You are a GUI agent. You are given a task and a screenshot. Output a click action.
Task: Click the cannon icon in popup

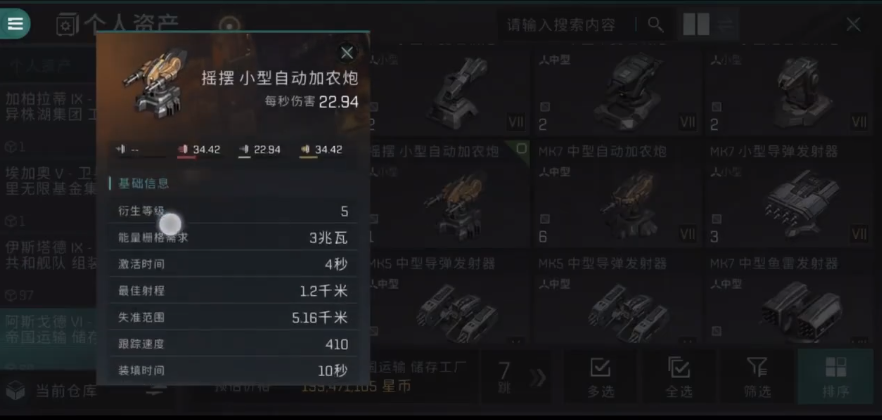tap(154, 83)
